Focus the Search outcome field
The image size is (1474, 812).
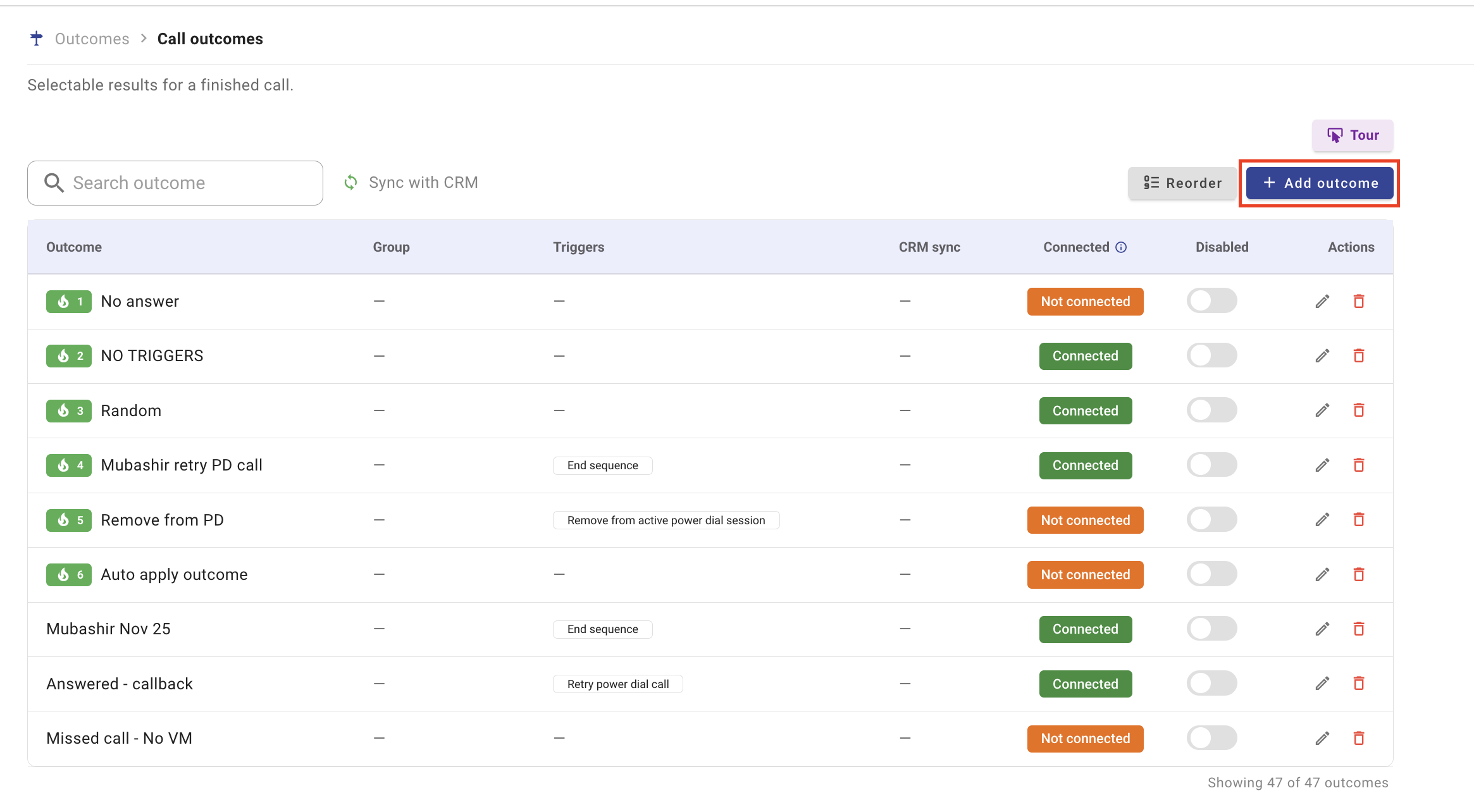(175, 183)
